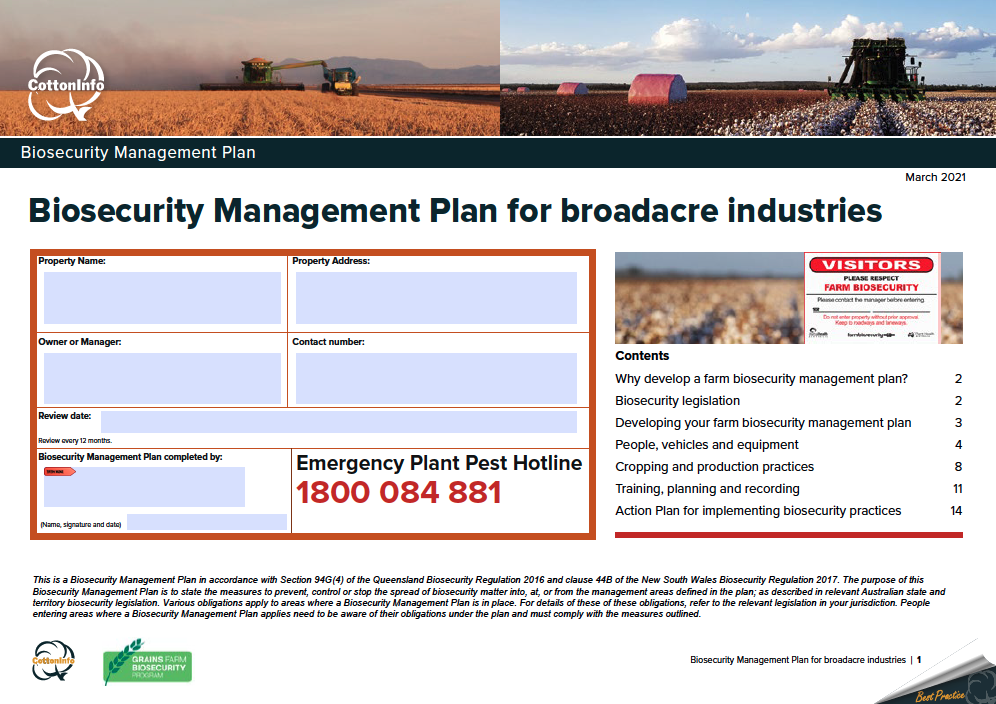Click the signature box under 'completed by'
This screenshot has height=704, width=996.
point(144,488)
